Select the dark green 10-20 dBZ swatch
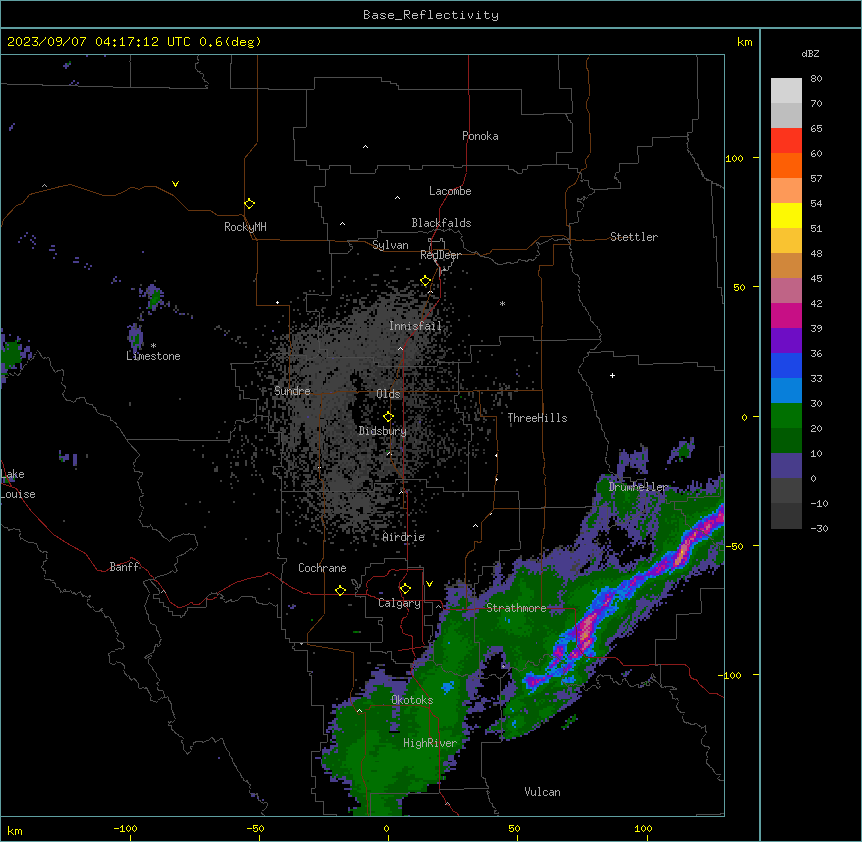Screen dimensions: 862x842 tap(786, 441)
